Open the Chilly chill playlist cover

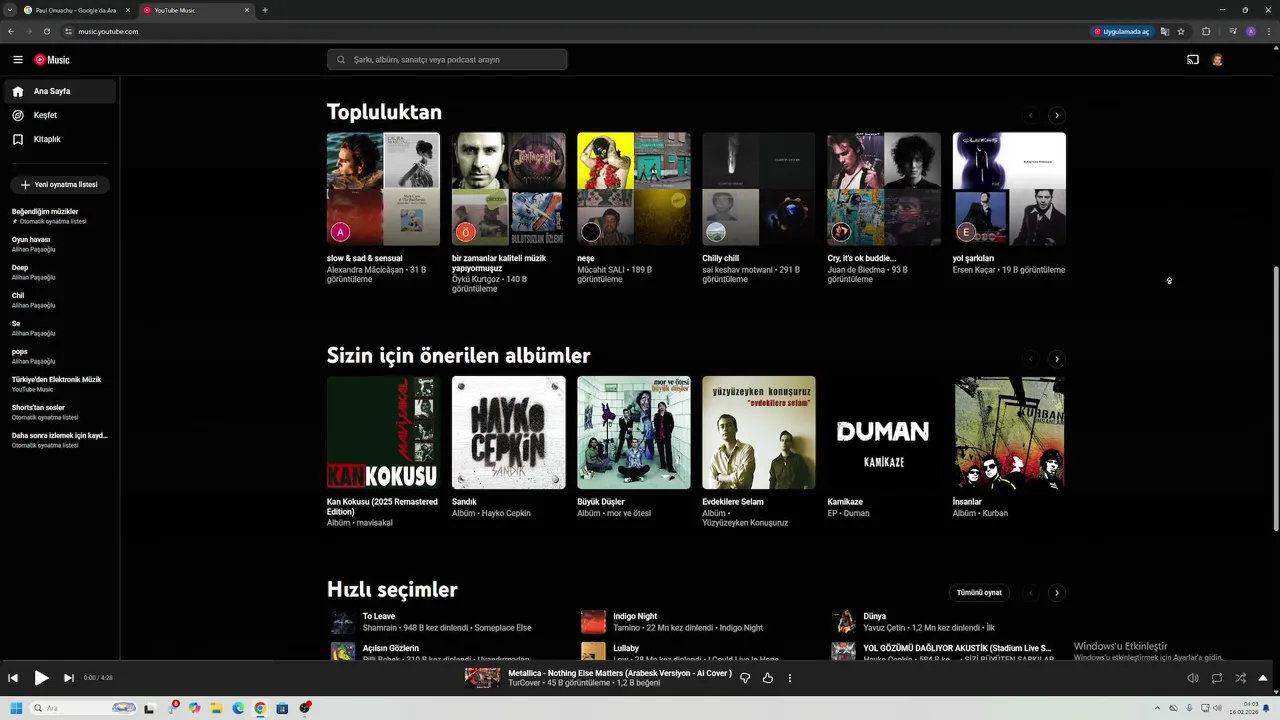[758, 189]
